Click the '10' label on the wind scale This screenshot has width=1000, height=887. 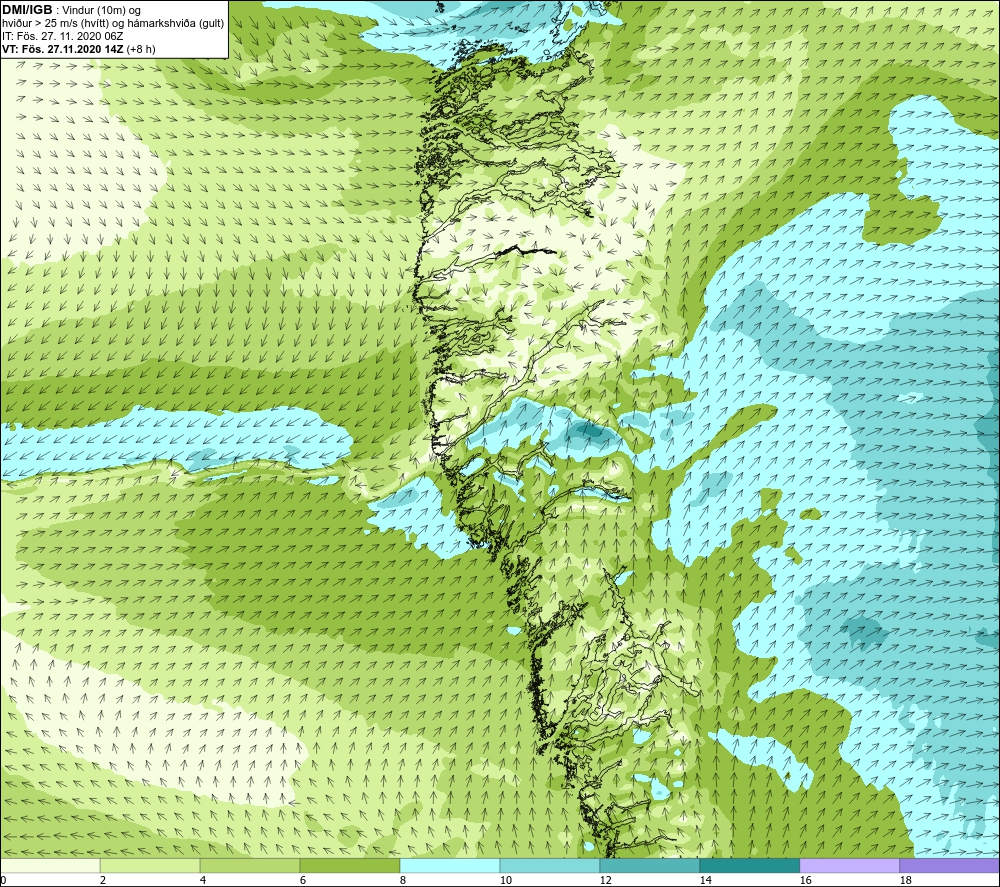coord(506,881)
